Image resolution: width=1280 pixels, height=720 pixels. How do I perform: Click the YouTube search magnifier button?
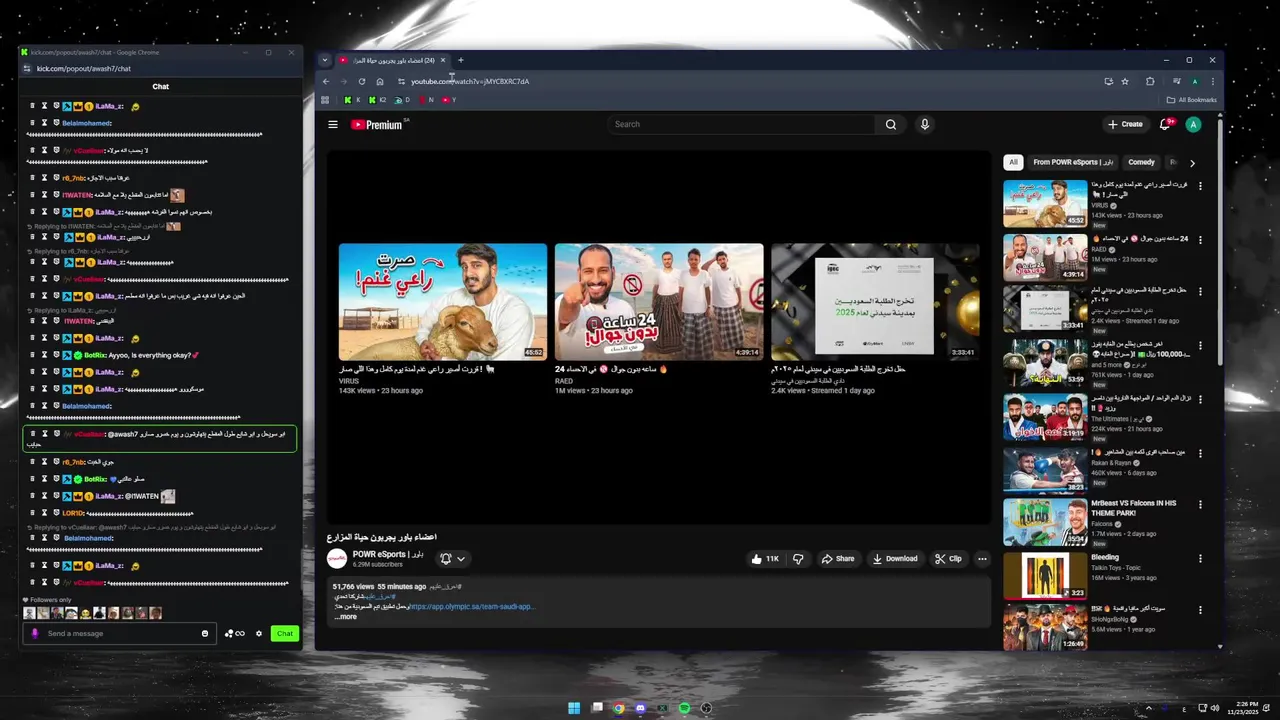point(890,125)
